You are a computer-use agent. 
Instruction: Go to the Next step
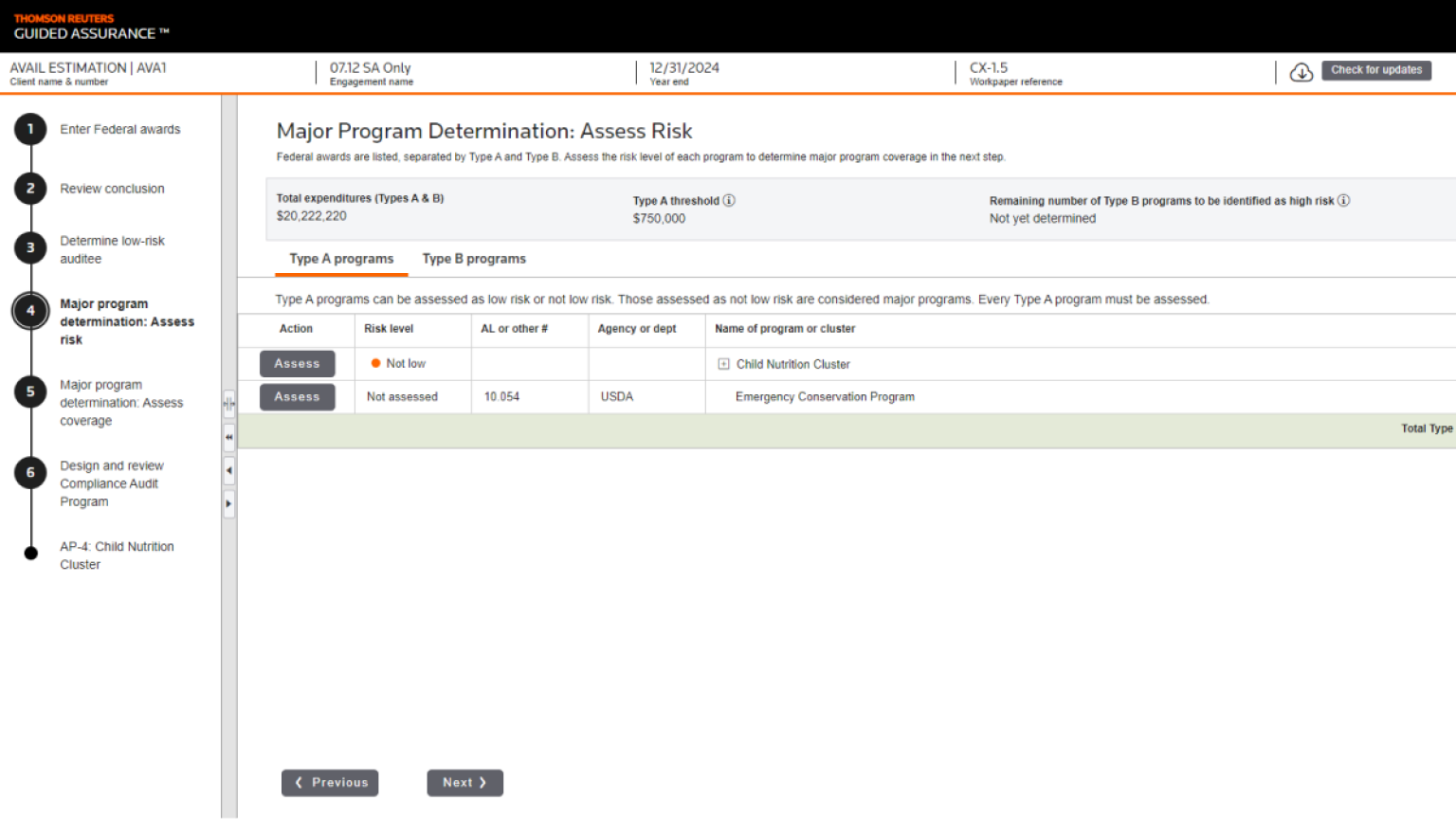click(x=464, y=783)
